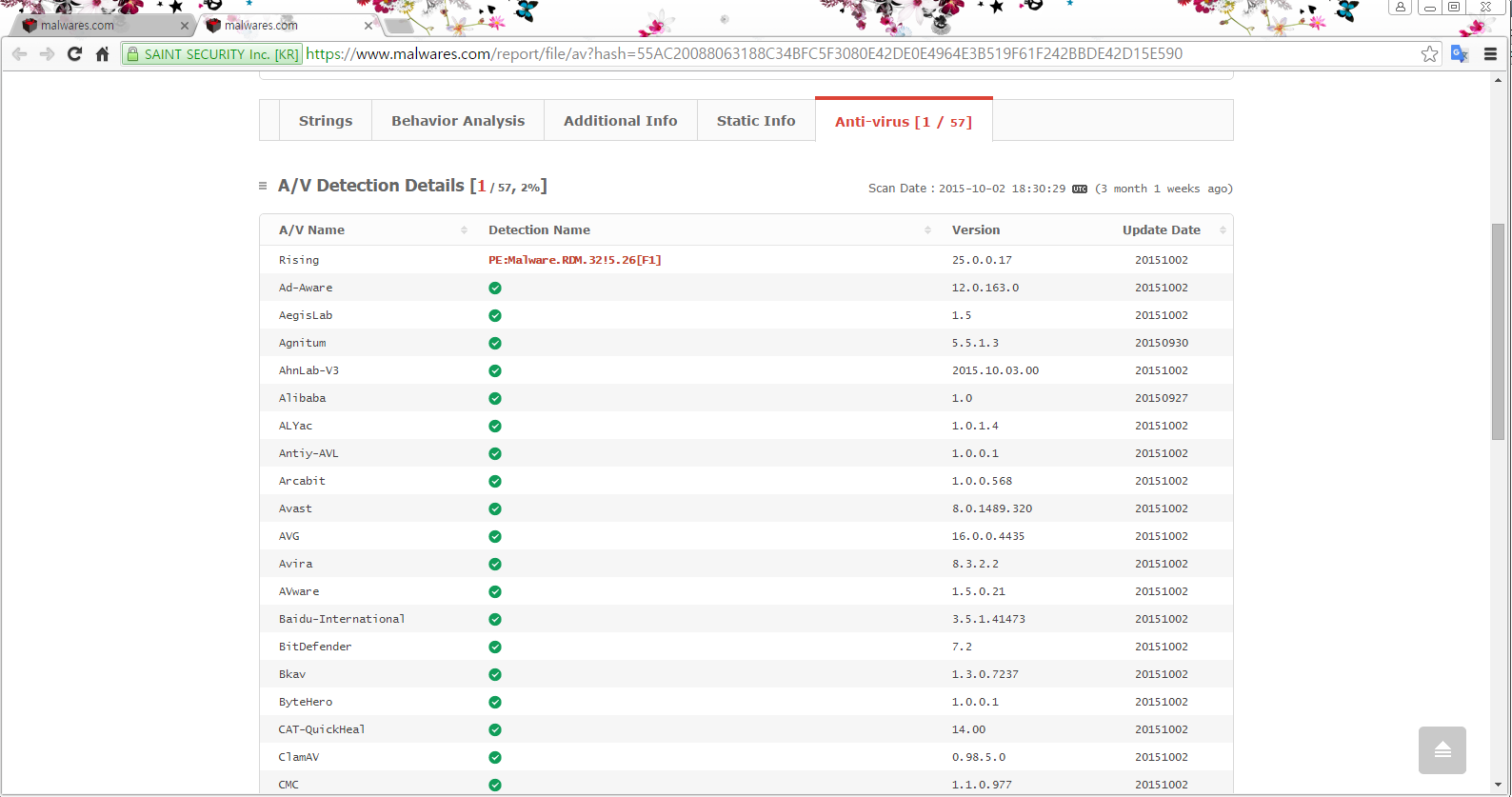Image resolution: width=1512 pixels, height=797 pixels.
Task: Open Google Translate extension icon
Action: pos(1459,54)
